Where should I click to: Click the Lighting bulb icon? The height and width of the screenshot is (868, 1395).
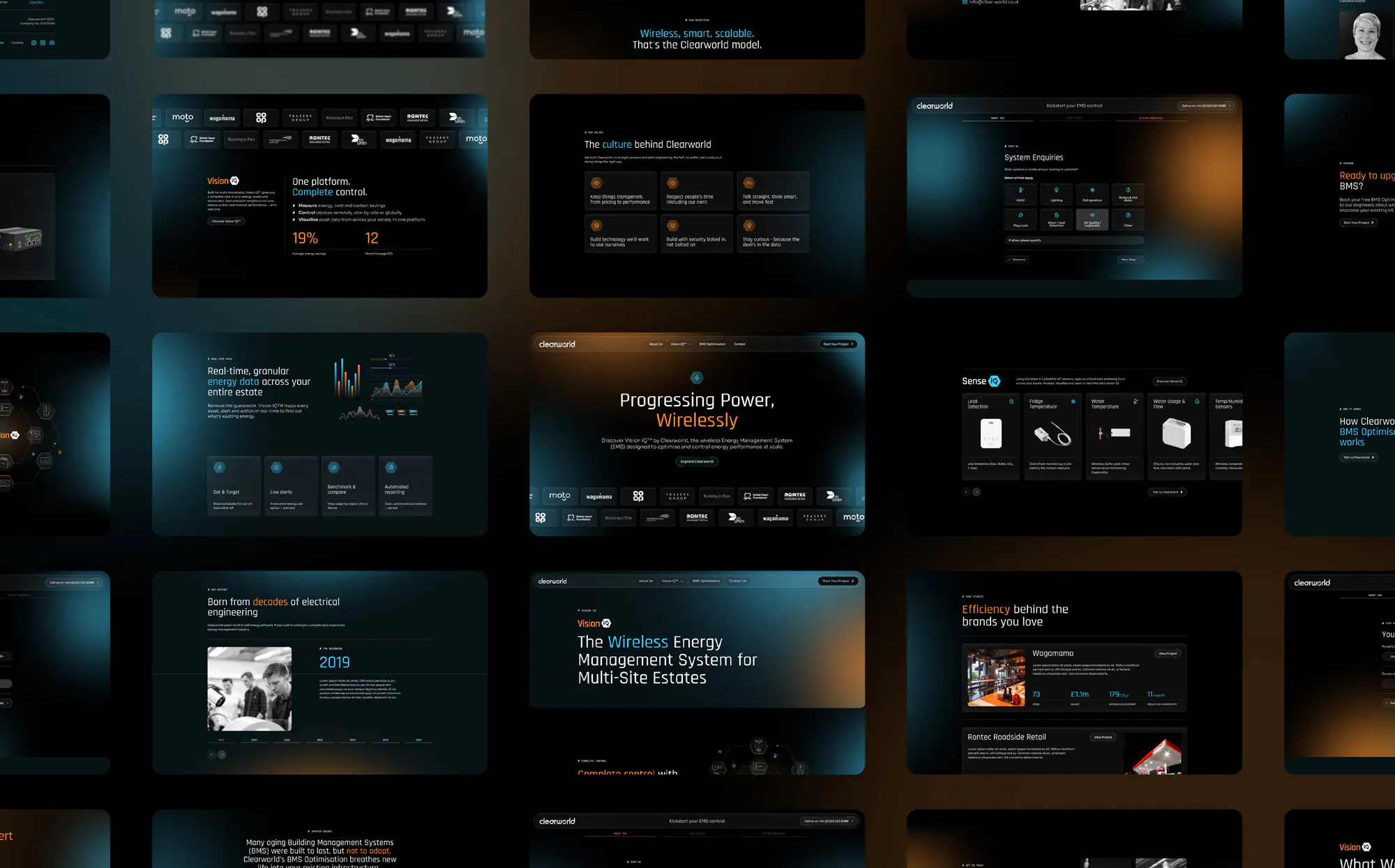point(1057,190)
